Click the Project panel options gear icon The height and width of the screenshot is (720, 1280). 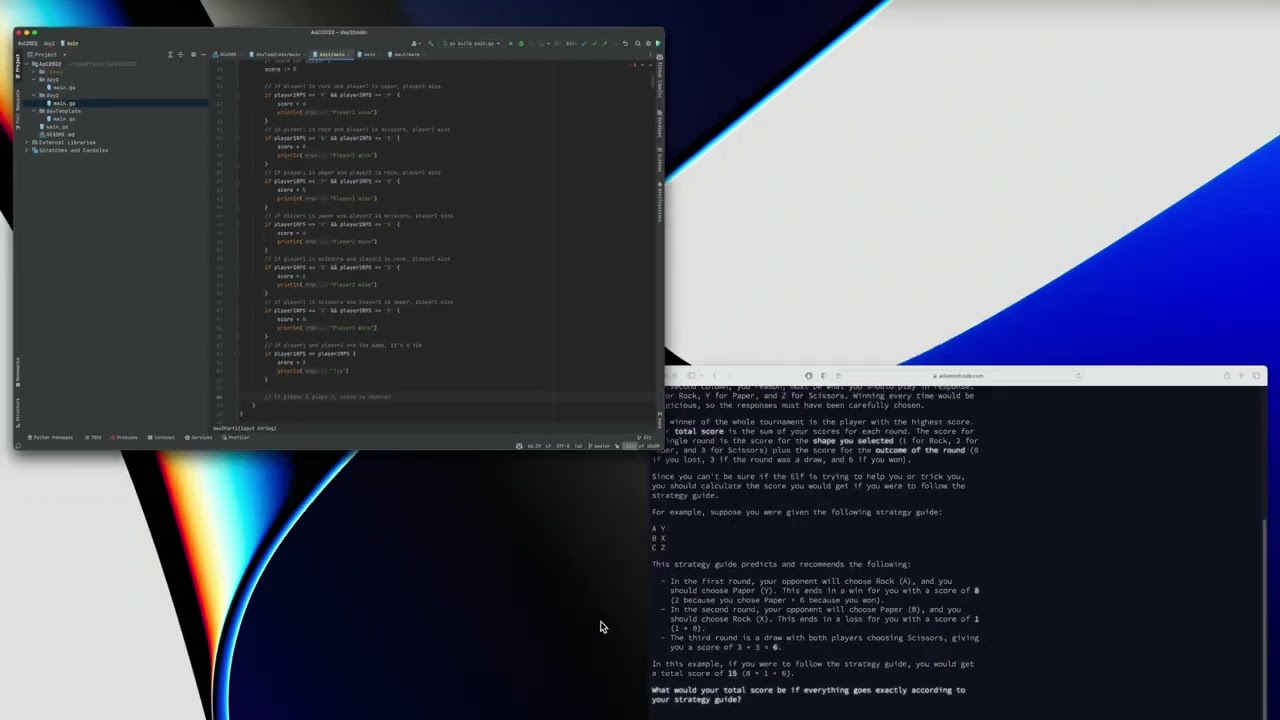(193, 55)
